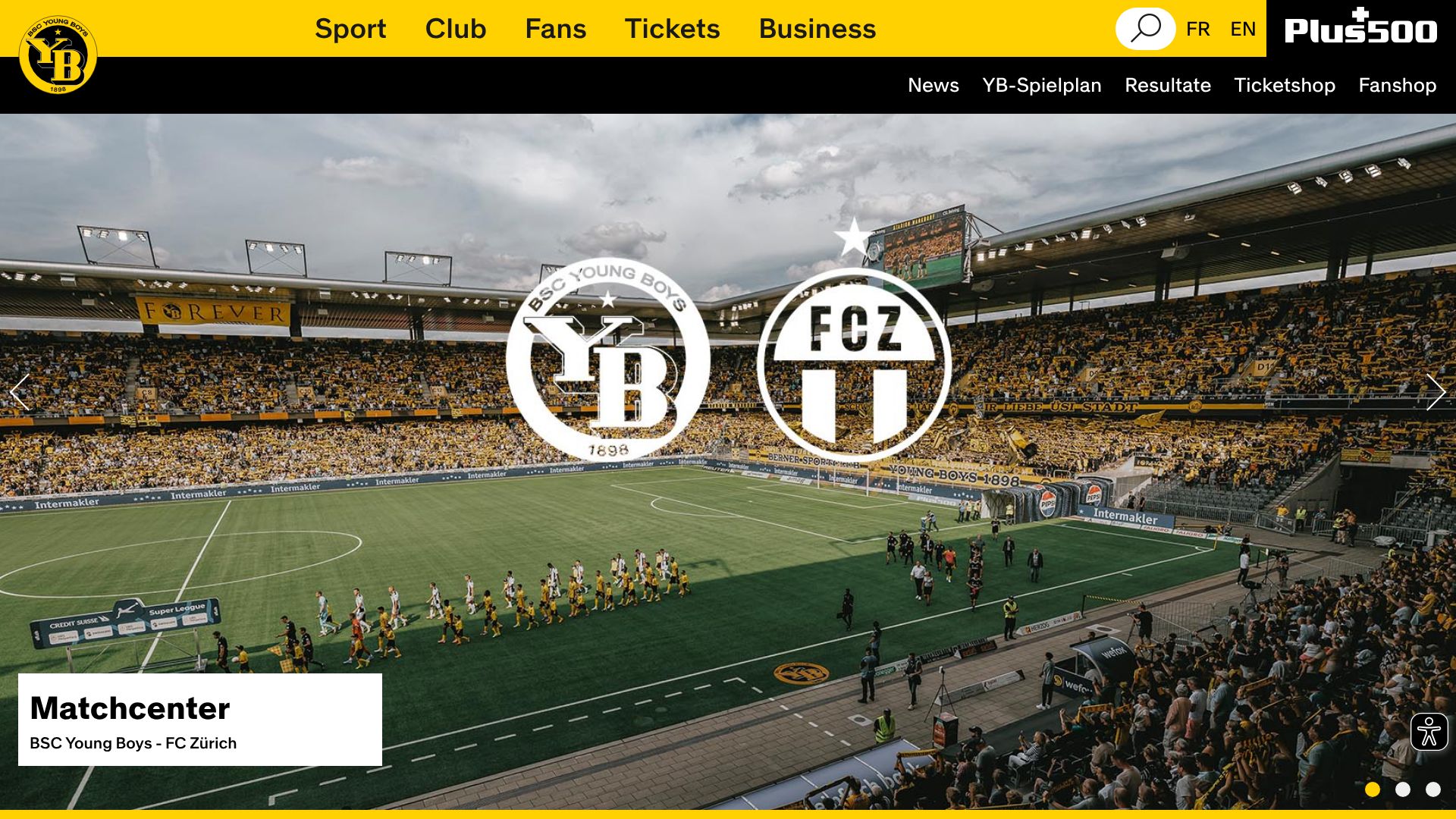Open the accessibility options icon
This screenshot has width=1456, height=819.
tap(1429, 732)
